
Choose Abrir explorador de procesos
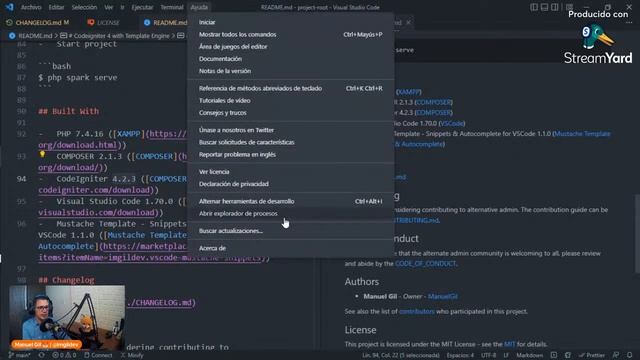pyautogui.click(x=291, y=213)
